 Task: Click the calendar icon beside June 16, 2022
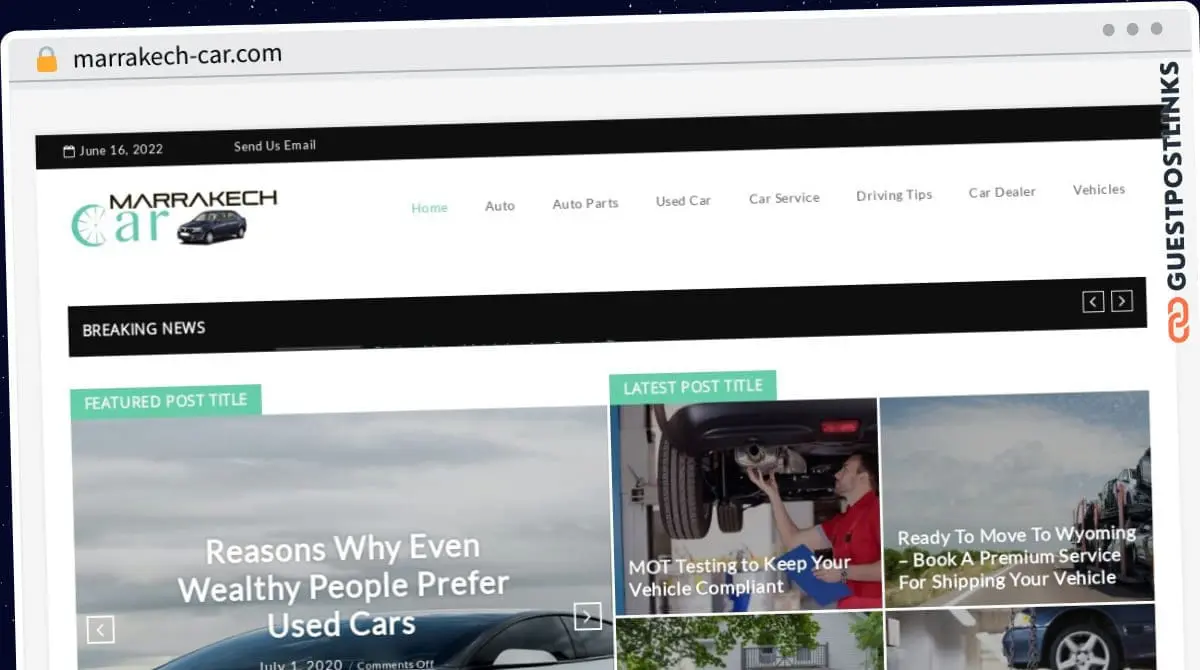[x=69, y=151]
